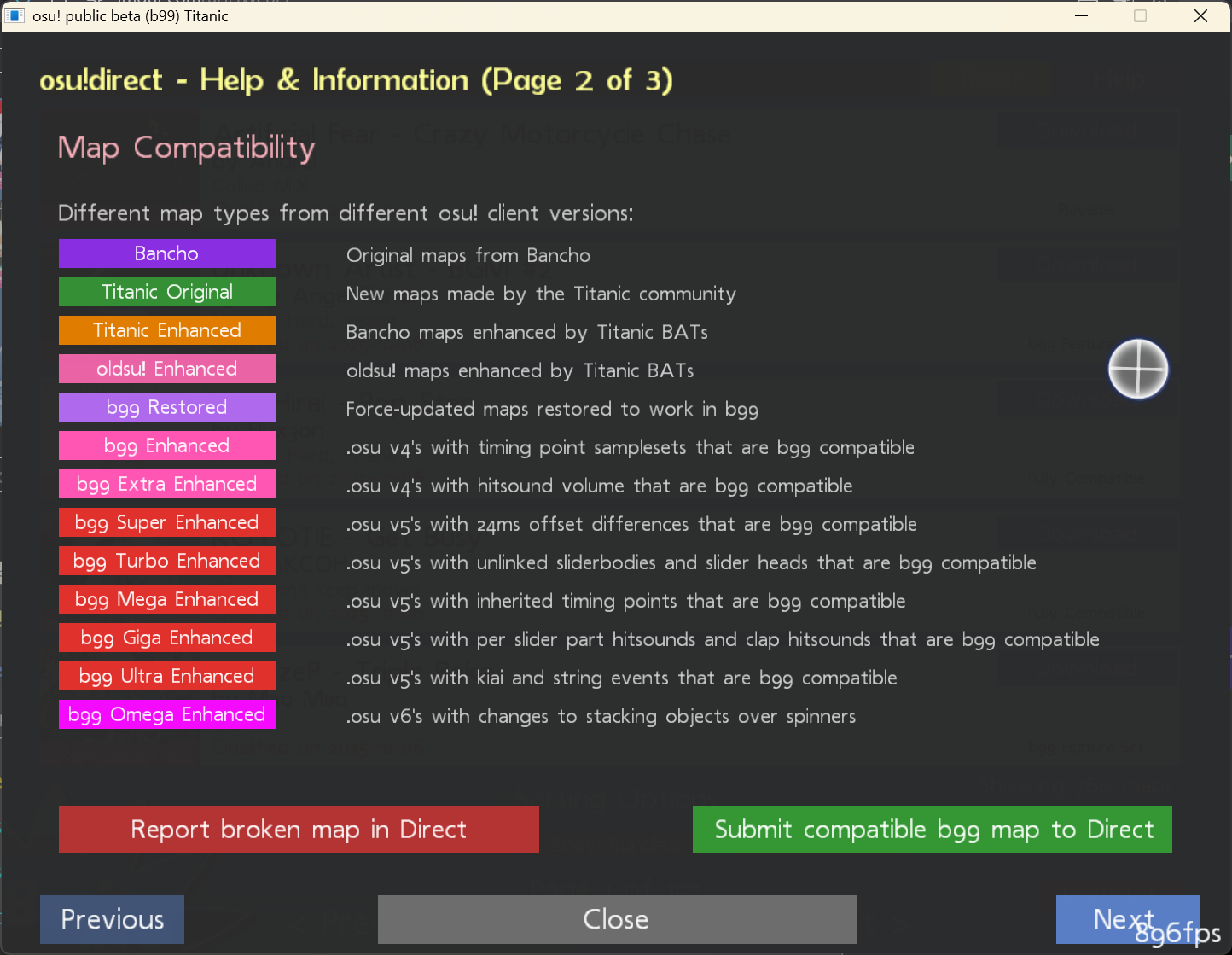Select the b99 Ultra Enhanced label
The height and width of the screenshot is (955, 1232).
point(166,676)
